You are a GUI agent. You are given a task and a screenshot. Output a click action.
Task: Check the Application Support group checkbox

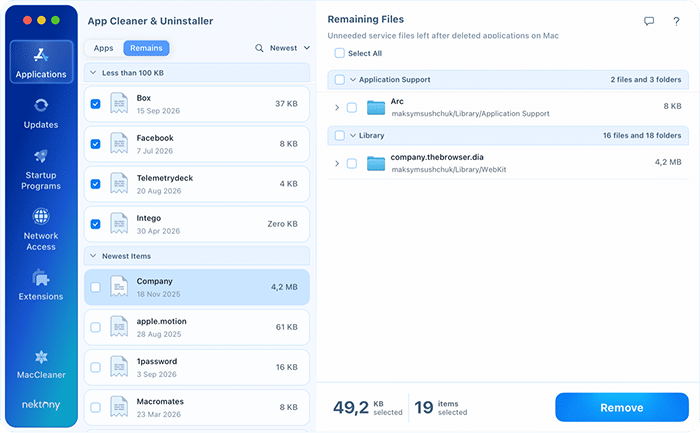[340, 79]
